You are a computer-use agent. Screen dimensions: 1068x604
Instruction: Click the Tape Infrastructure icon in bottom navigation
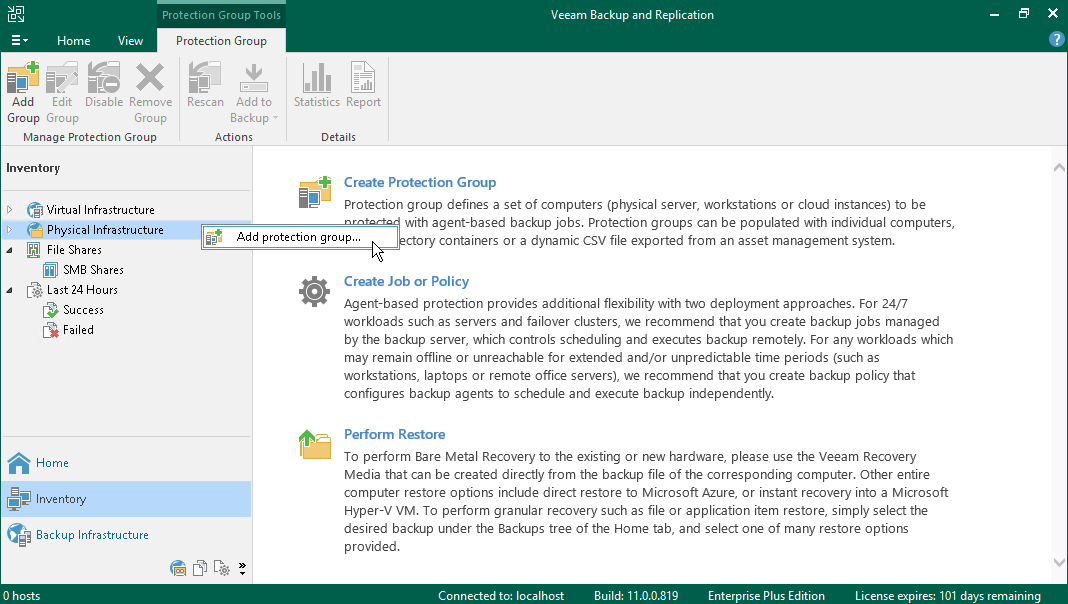[178, 568]
